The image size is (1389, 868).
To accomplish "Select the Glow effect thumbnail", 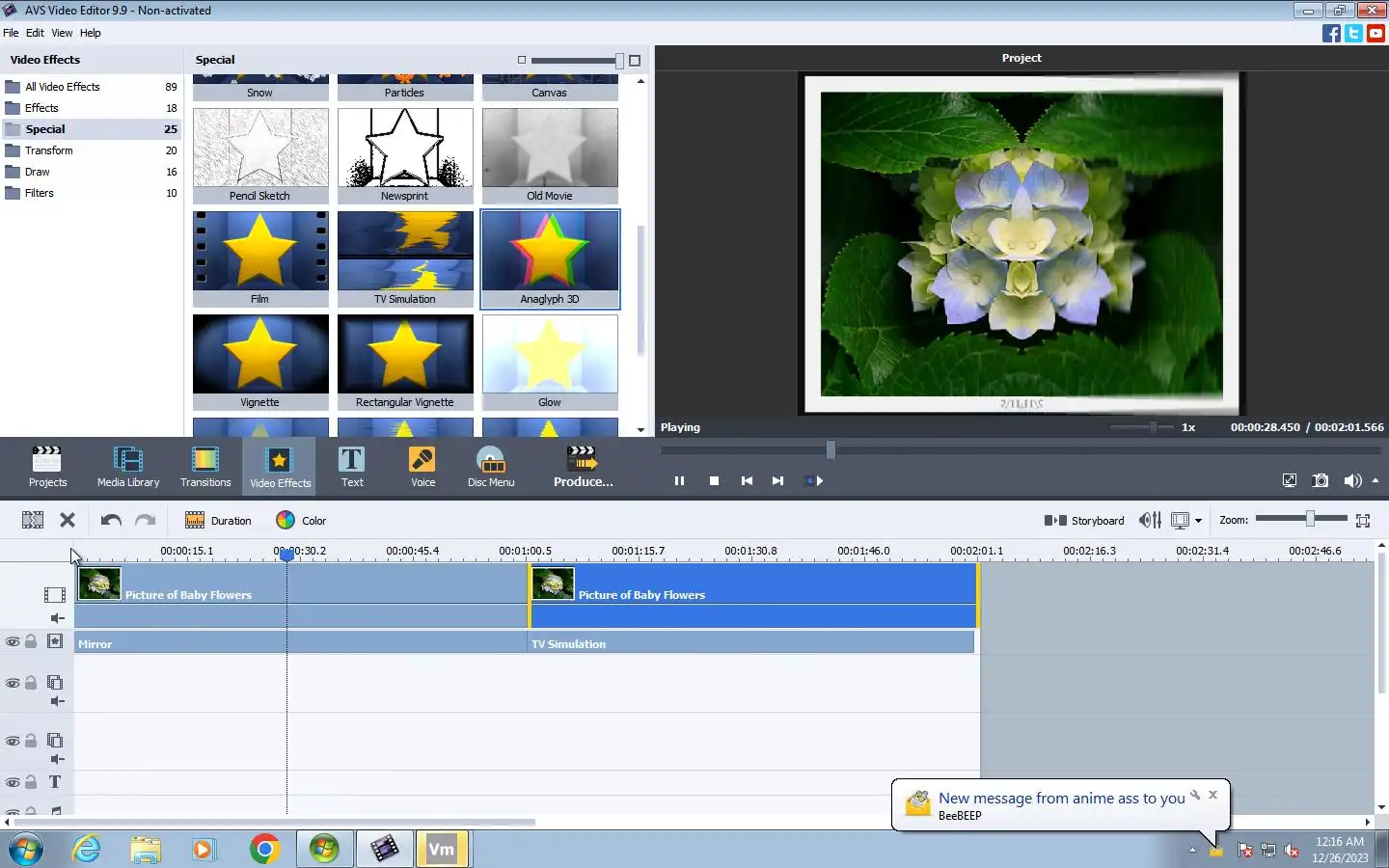I will (550, 362).
